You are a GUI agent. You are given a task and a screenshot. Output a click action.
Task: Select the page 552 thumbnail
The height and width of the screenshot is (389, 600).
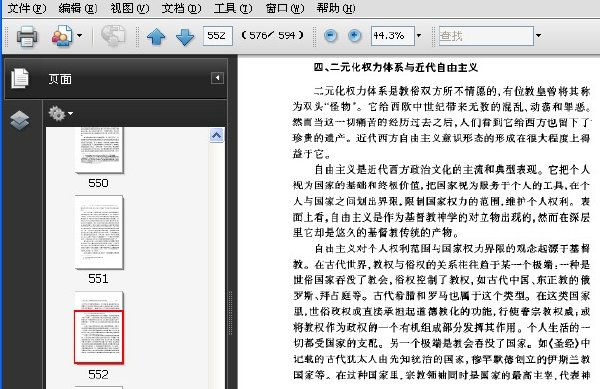click(x=99, y=327)
